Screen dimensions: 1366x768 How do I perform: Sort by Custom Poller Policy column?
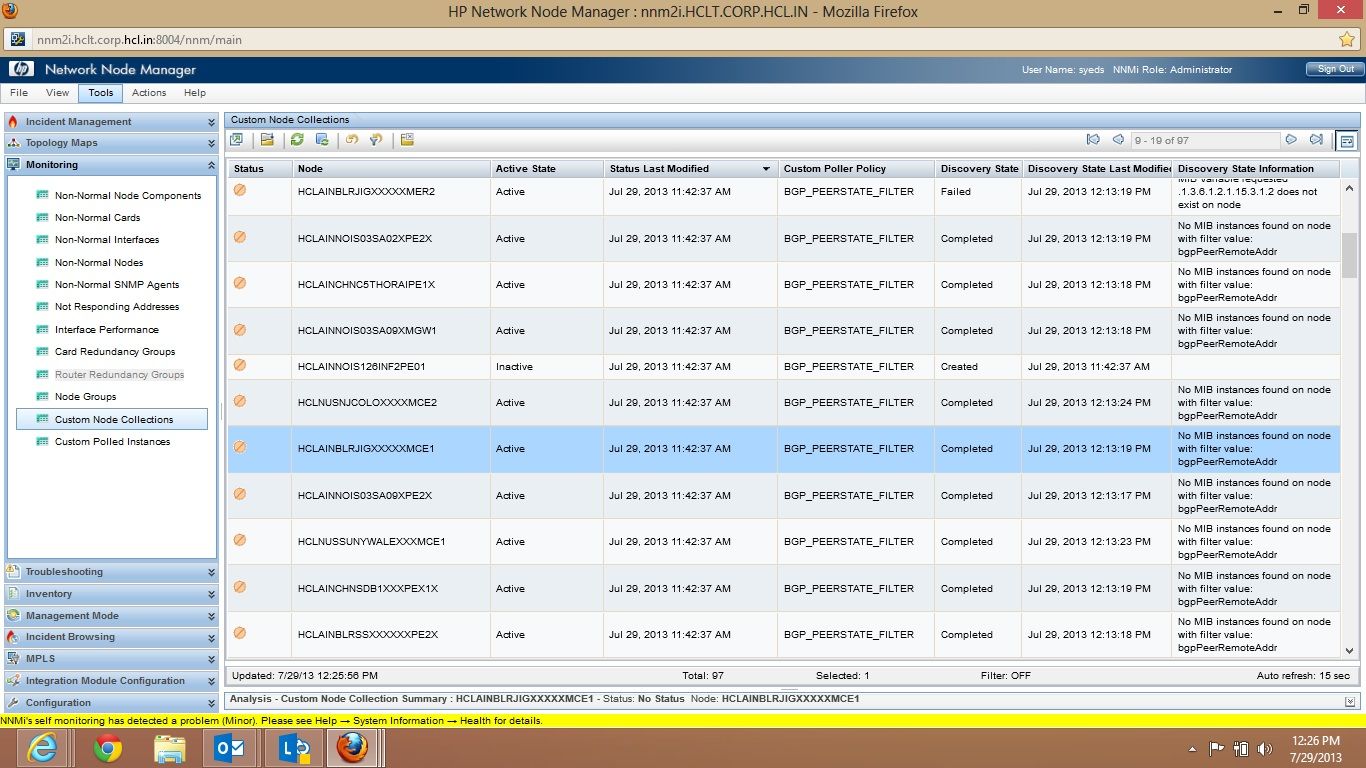pyautogui.click(x=857, y=169)
